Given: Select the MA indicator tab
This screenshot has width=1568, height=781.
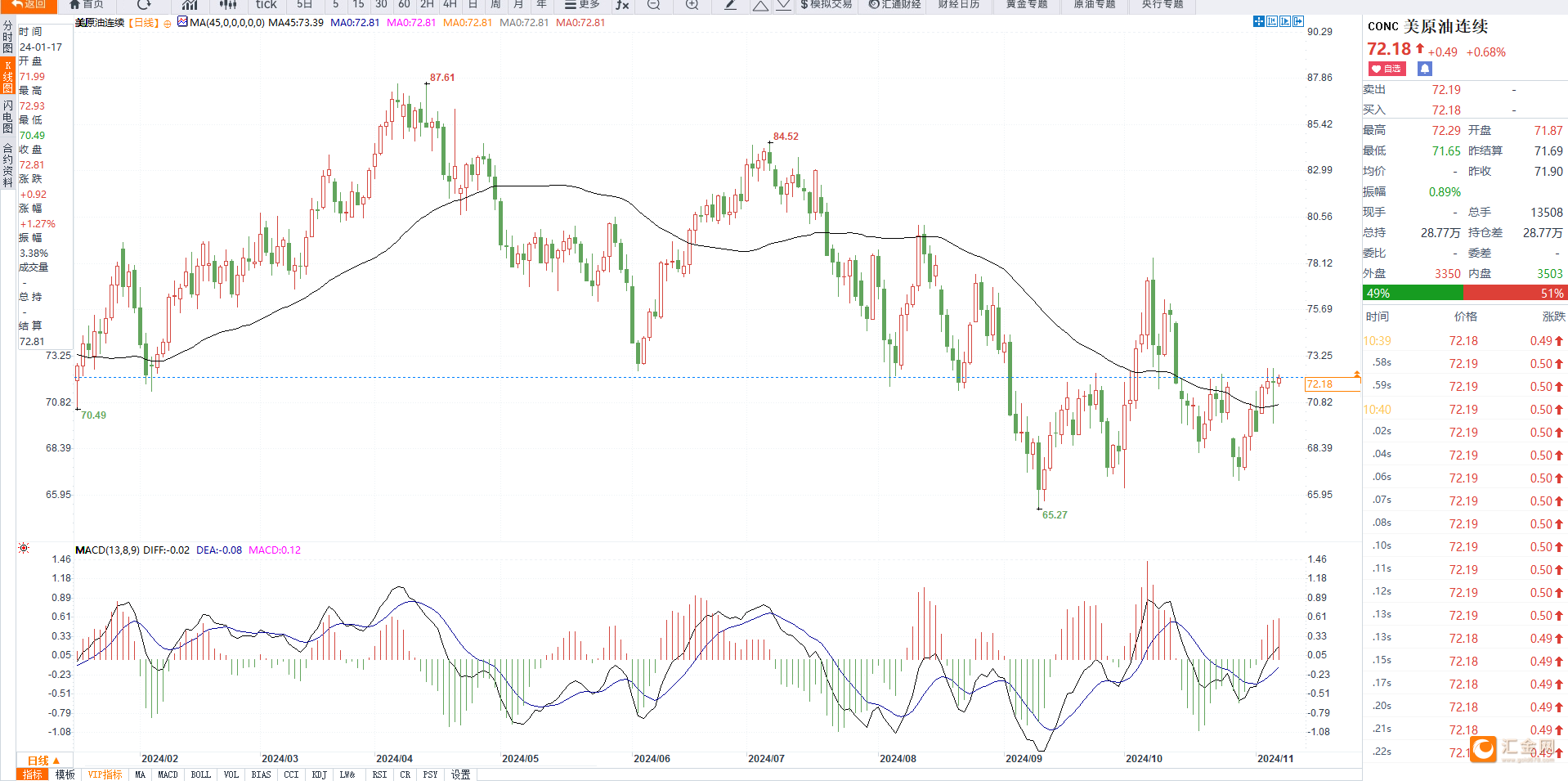Looking at the screenshot, I should (140, 774).
